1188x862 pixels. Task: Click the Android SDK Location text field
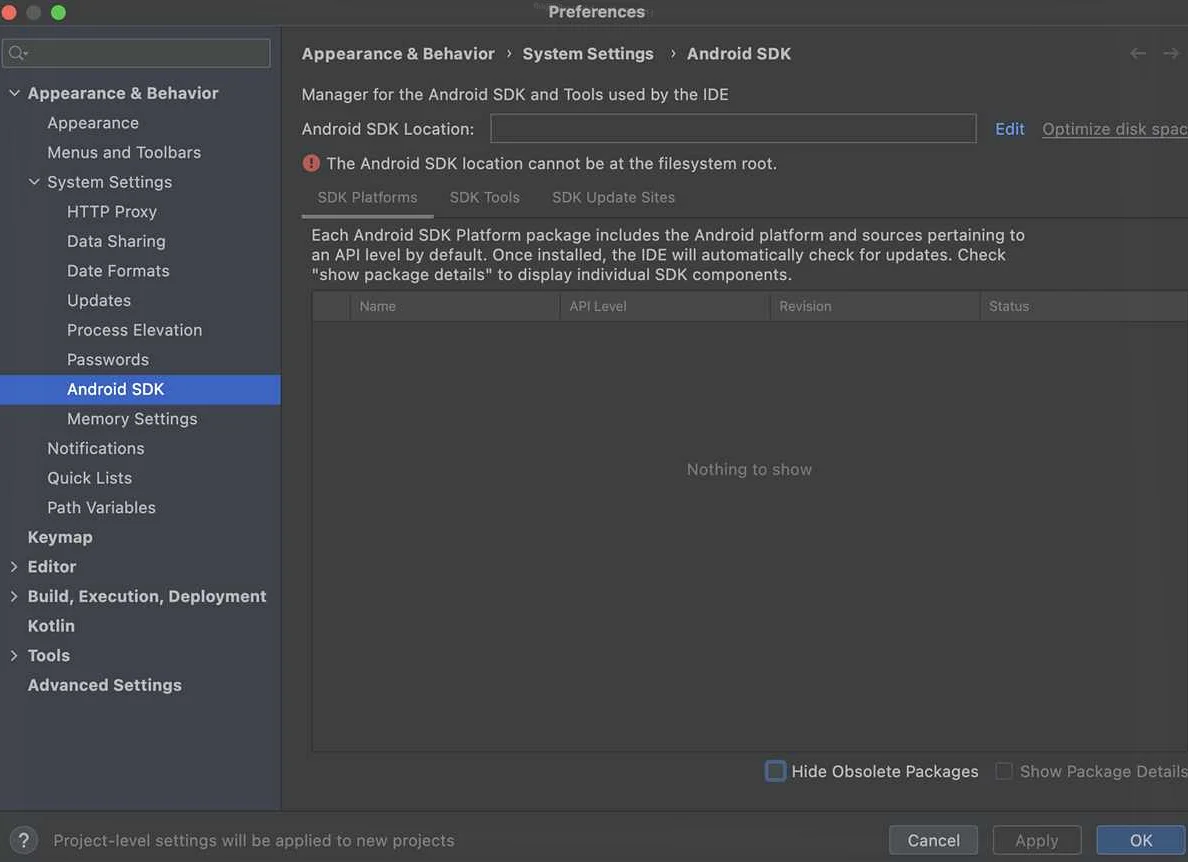coord(733,128)
